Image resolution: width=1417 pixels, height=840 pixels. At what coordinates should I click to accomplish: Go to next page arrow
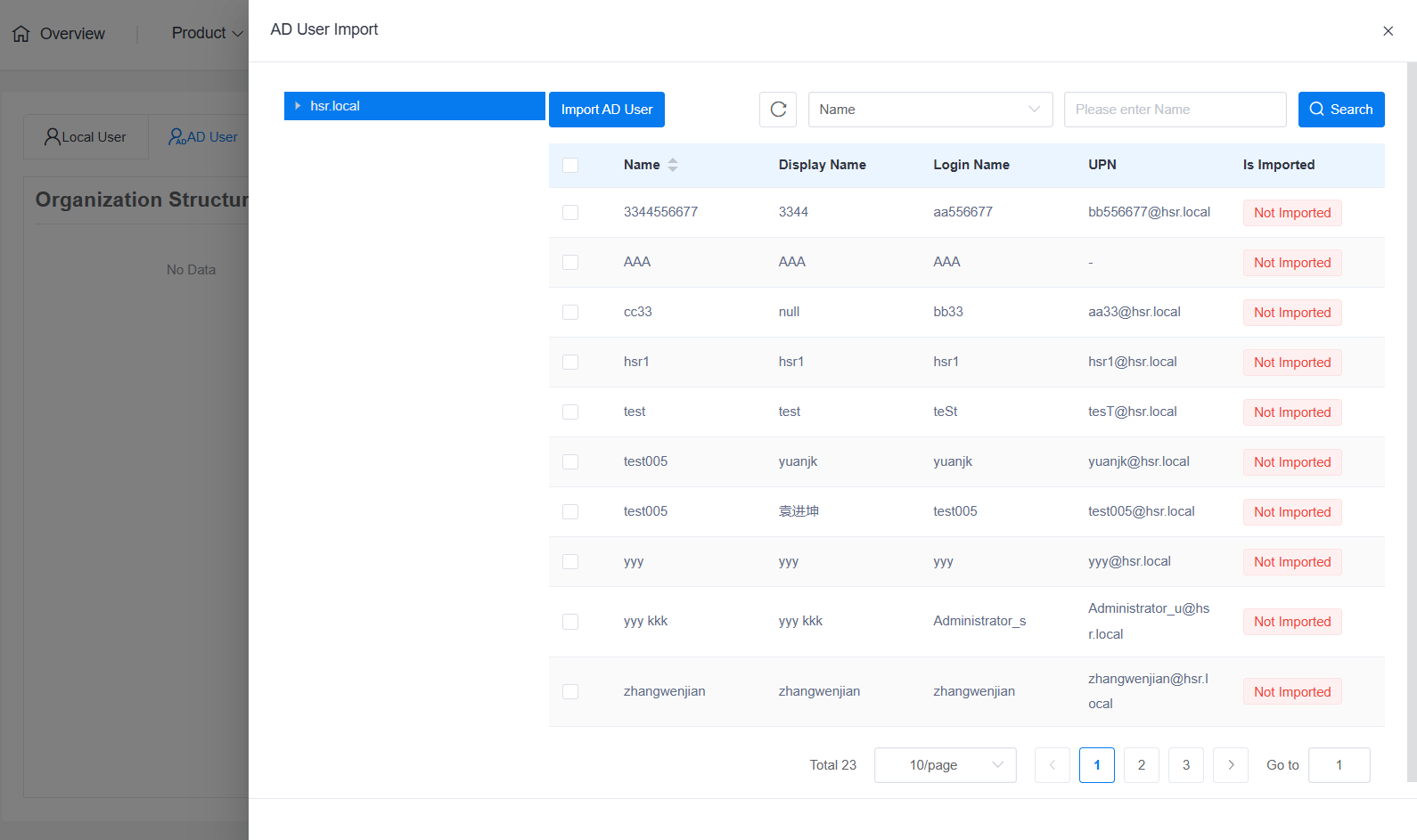point(1231,765)
